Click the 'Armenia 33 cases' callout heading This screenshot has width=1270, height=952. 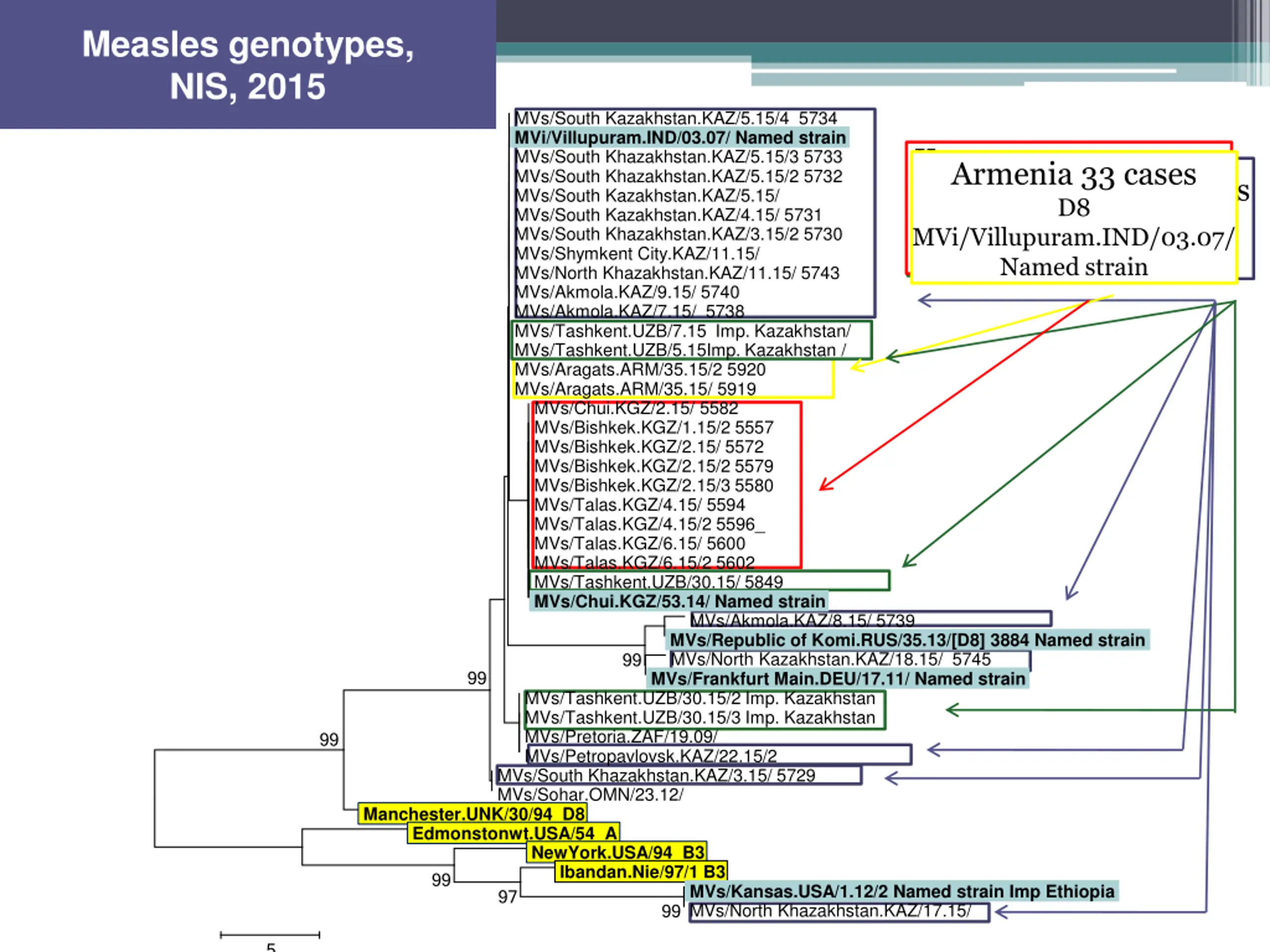coord(1074,175)
